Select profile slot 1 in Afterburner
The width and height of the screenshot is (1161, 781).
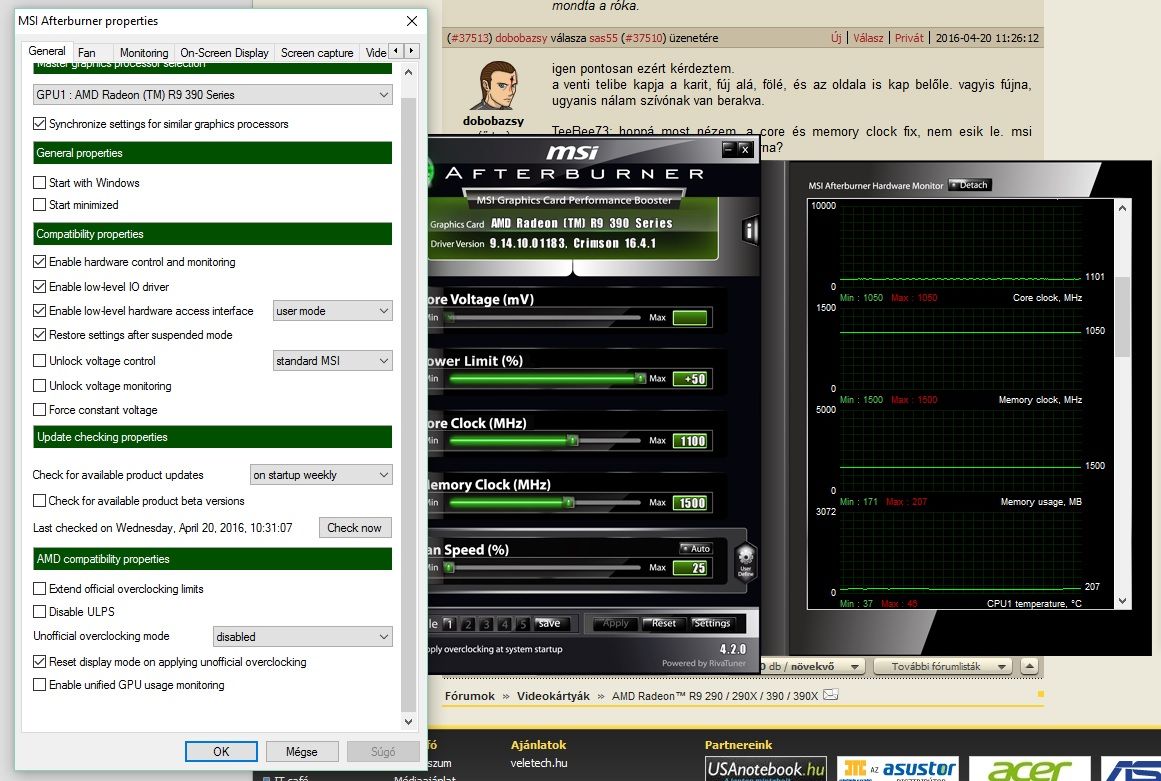pyautogui.click(x=449, y=624)
